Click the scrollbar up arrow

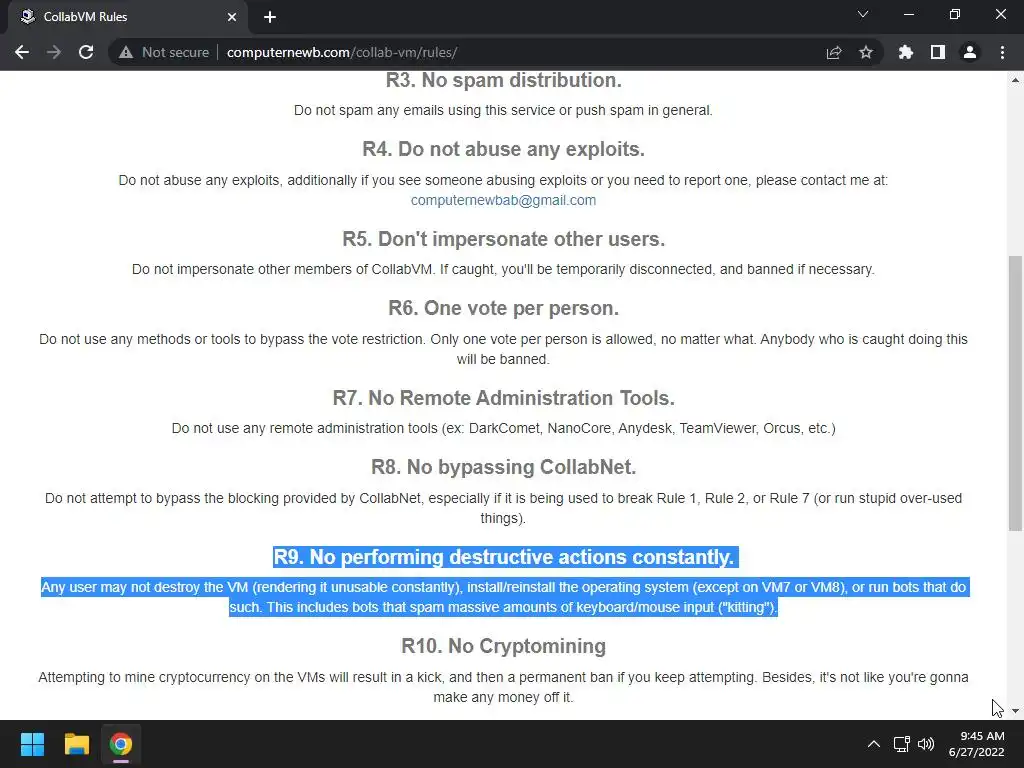coord(1015,80)
